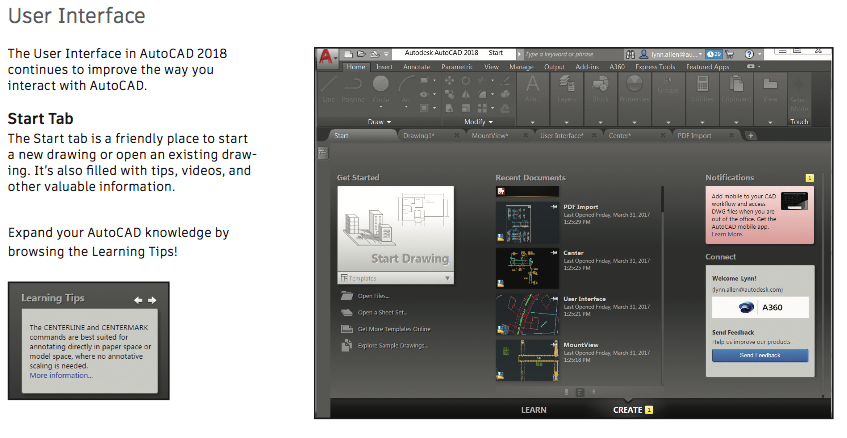This screenshot has width=847, height=438.
Task: Click the A360 connect button
Action: (x=760, y=307)
